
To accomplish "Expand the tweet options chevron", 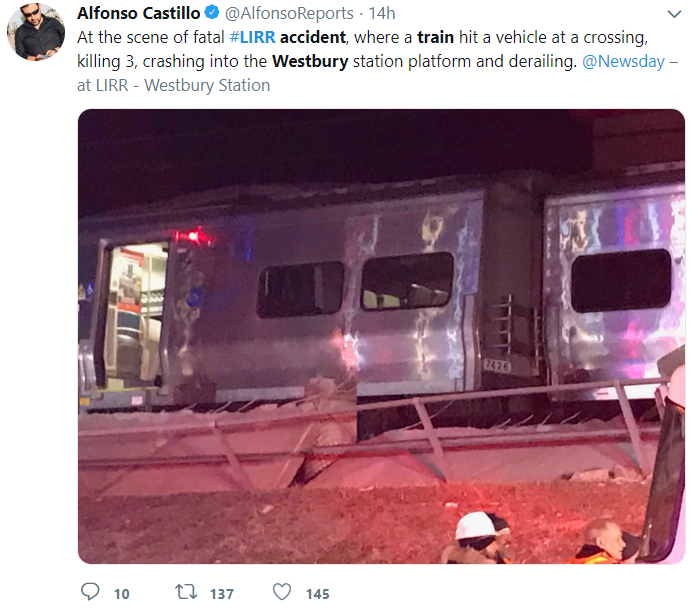I will click(x=674, y=14).
